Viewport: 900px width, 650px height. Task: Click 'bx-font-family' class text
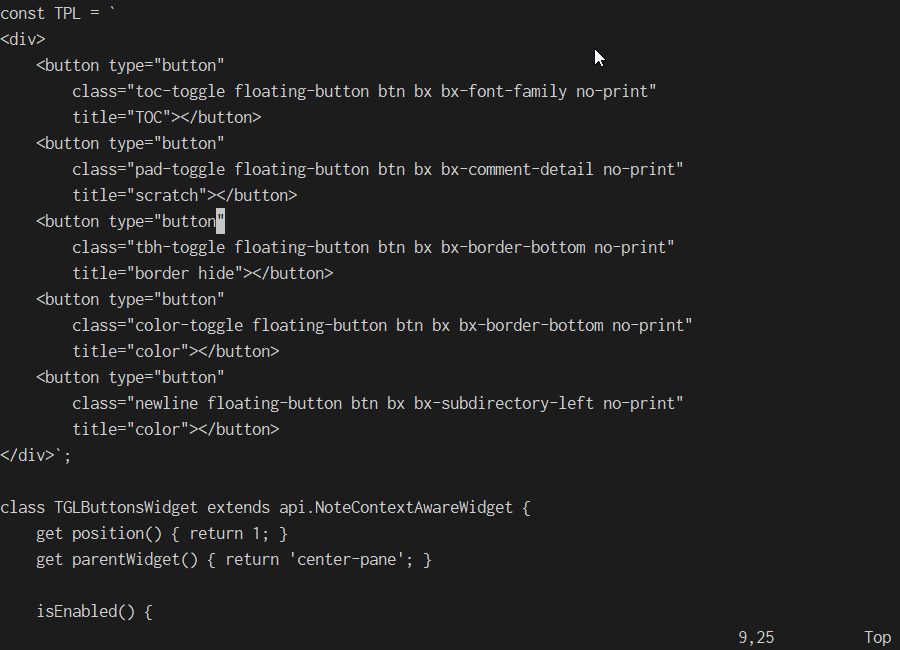click(x=503, y=91)
